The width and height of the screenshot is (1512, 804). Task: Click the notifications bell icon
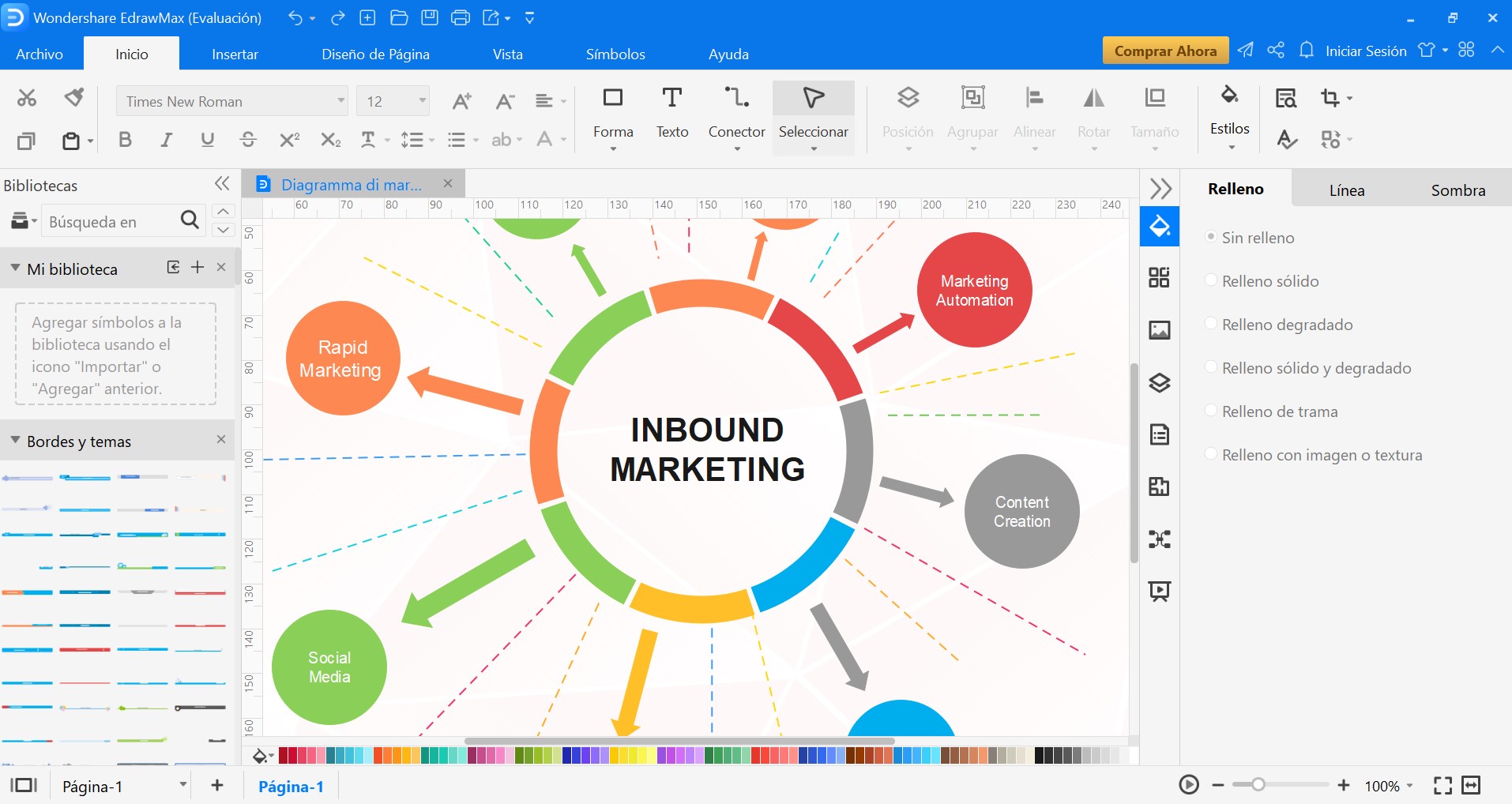[1307, 50]
